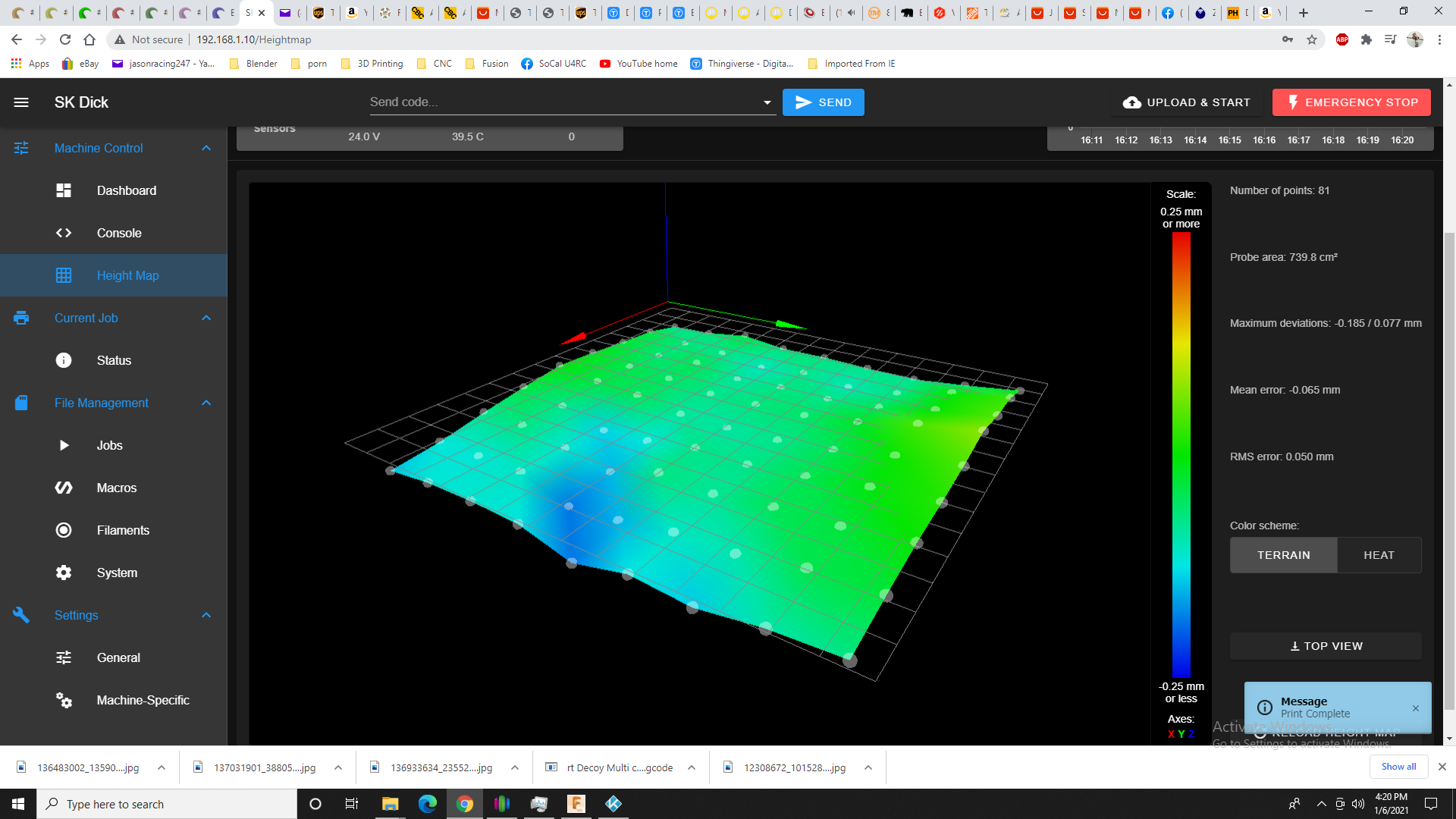
Task: Open the 3D Printing bookmarks folder
Action: coord(372,64)
